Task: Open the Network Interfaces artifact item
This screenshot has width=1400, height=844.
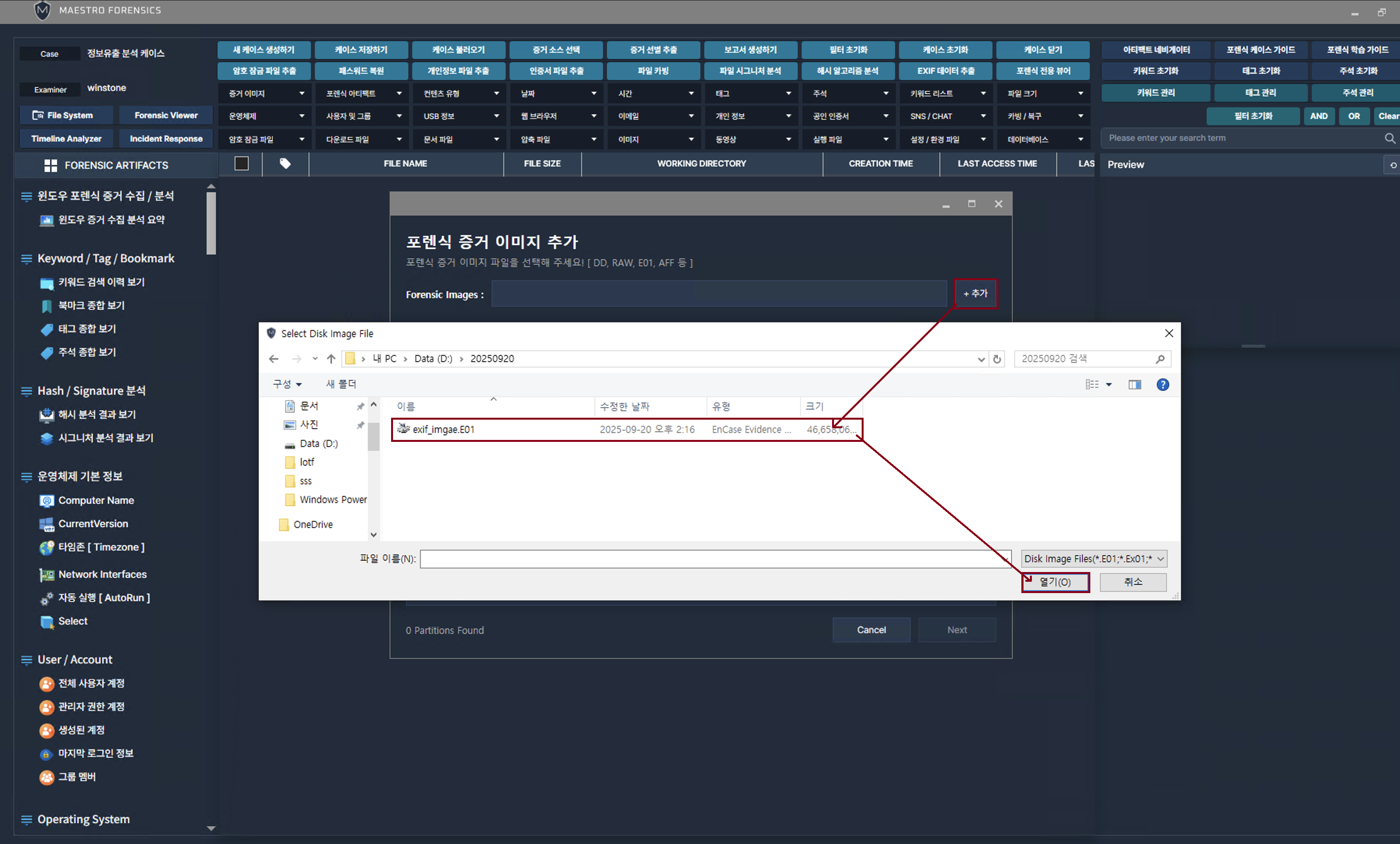Action: 102,574
